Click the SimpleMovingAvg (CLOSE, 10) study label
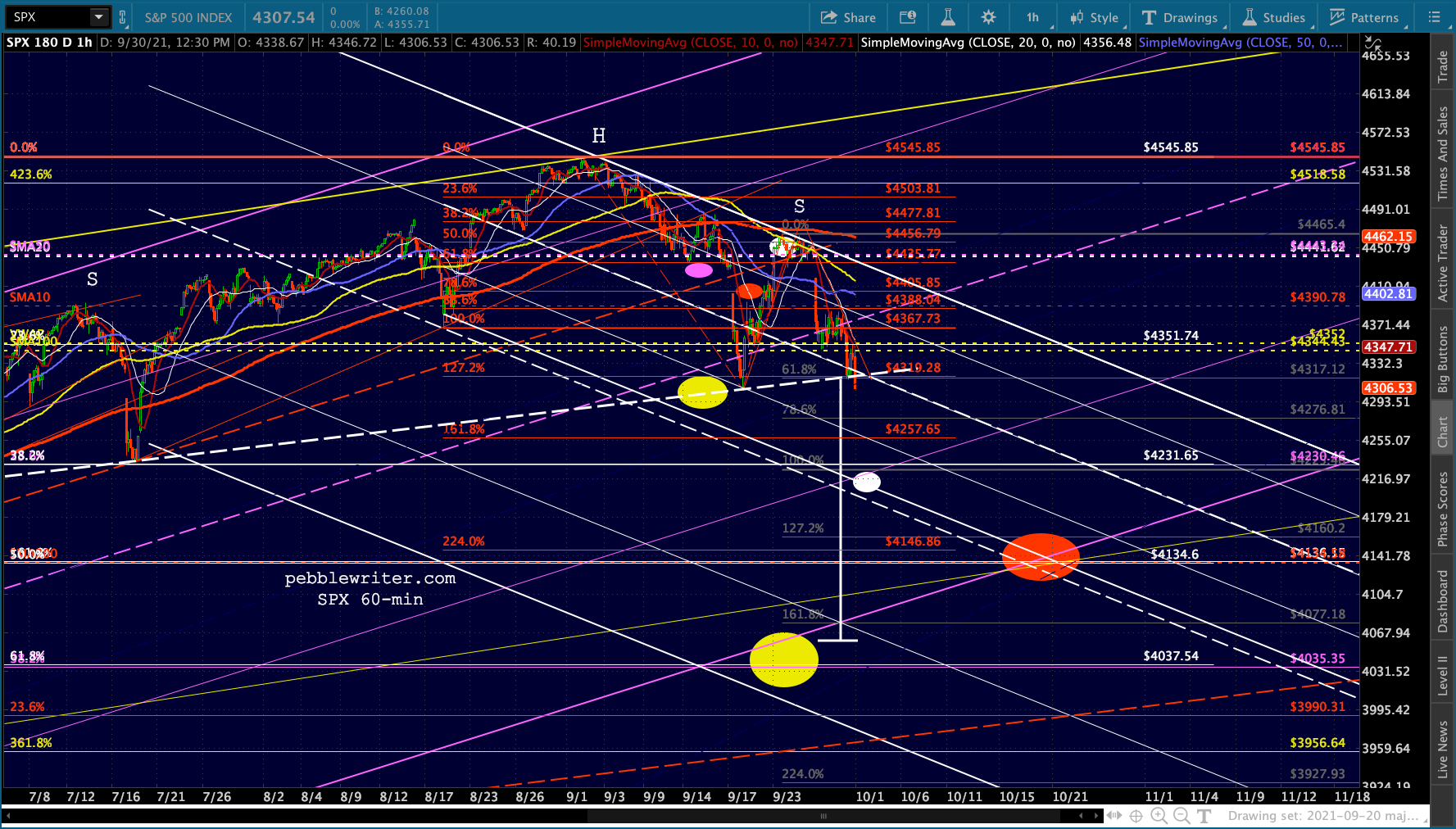The height and width of the screenshot is (829, 1456). click(690, 43)
